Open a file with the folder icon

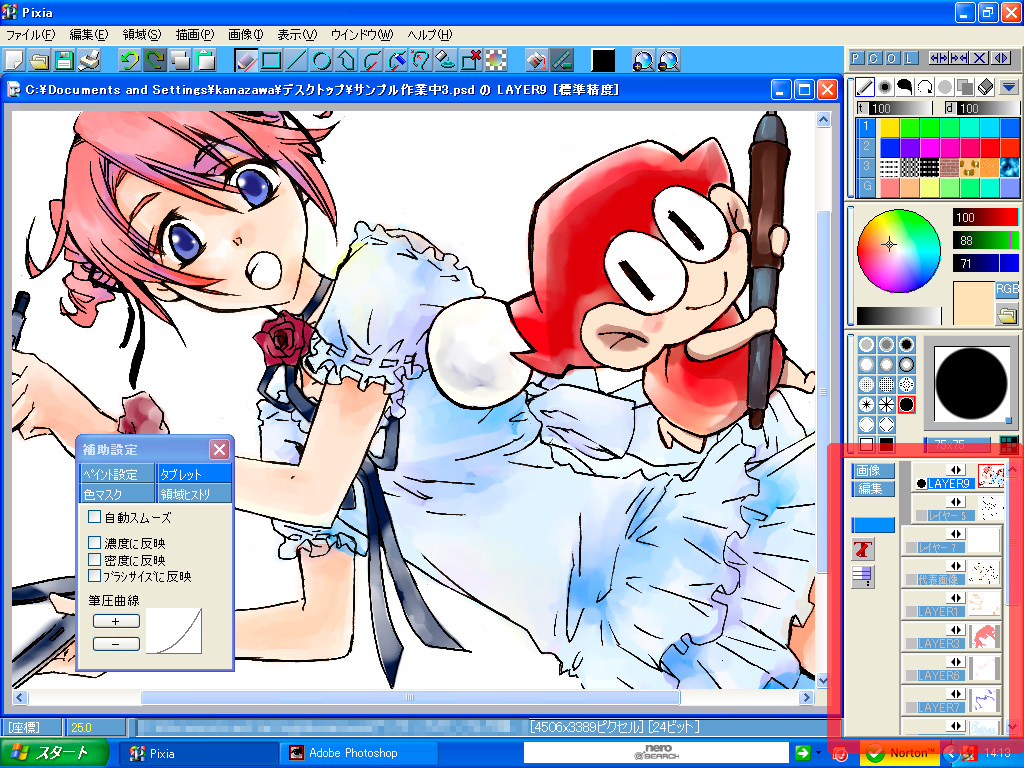coord(39,61)
